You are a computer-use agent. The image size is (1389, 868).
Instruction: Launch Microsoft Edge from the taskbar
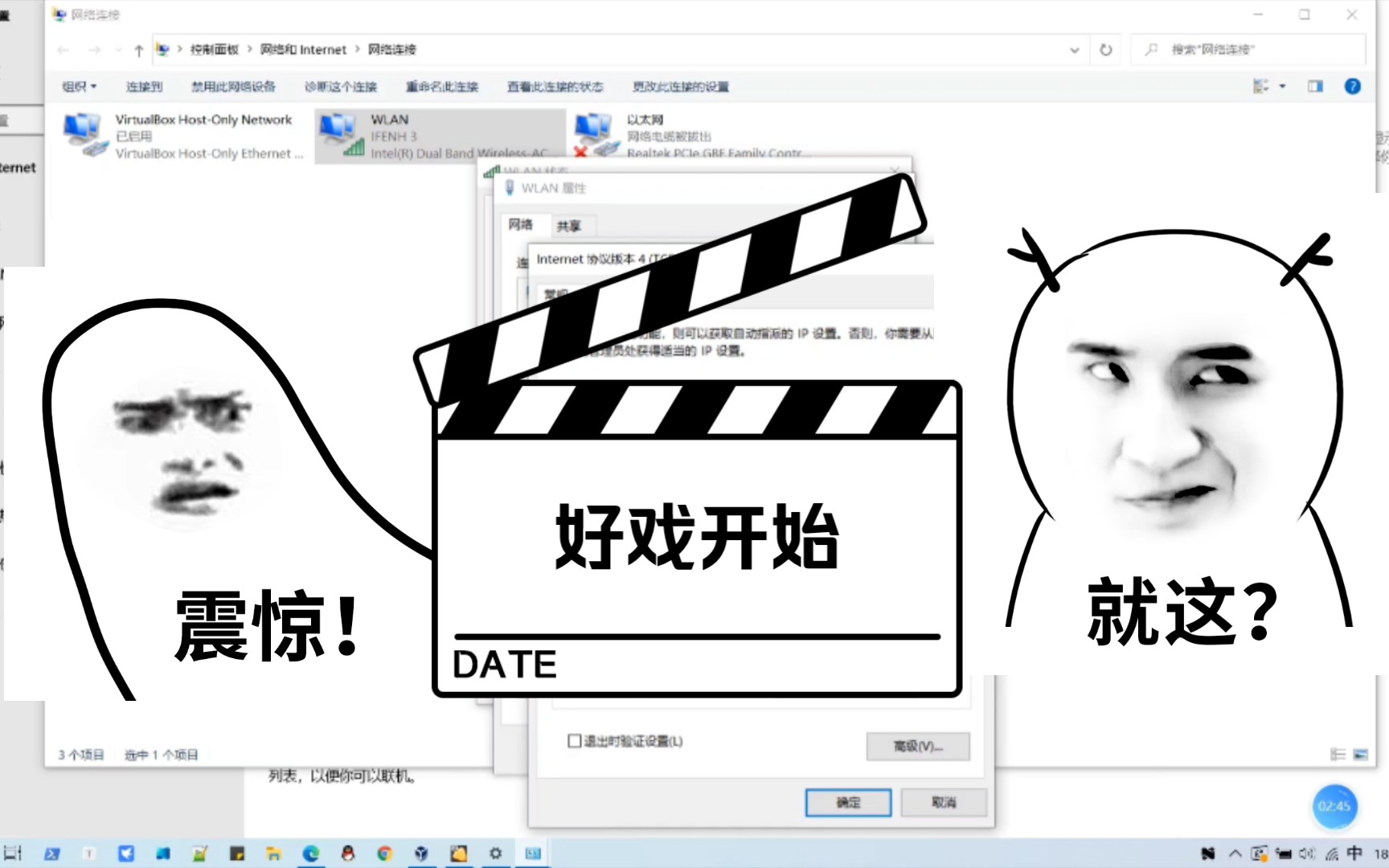(x=311, y=854)
